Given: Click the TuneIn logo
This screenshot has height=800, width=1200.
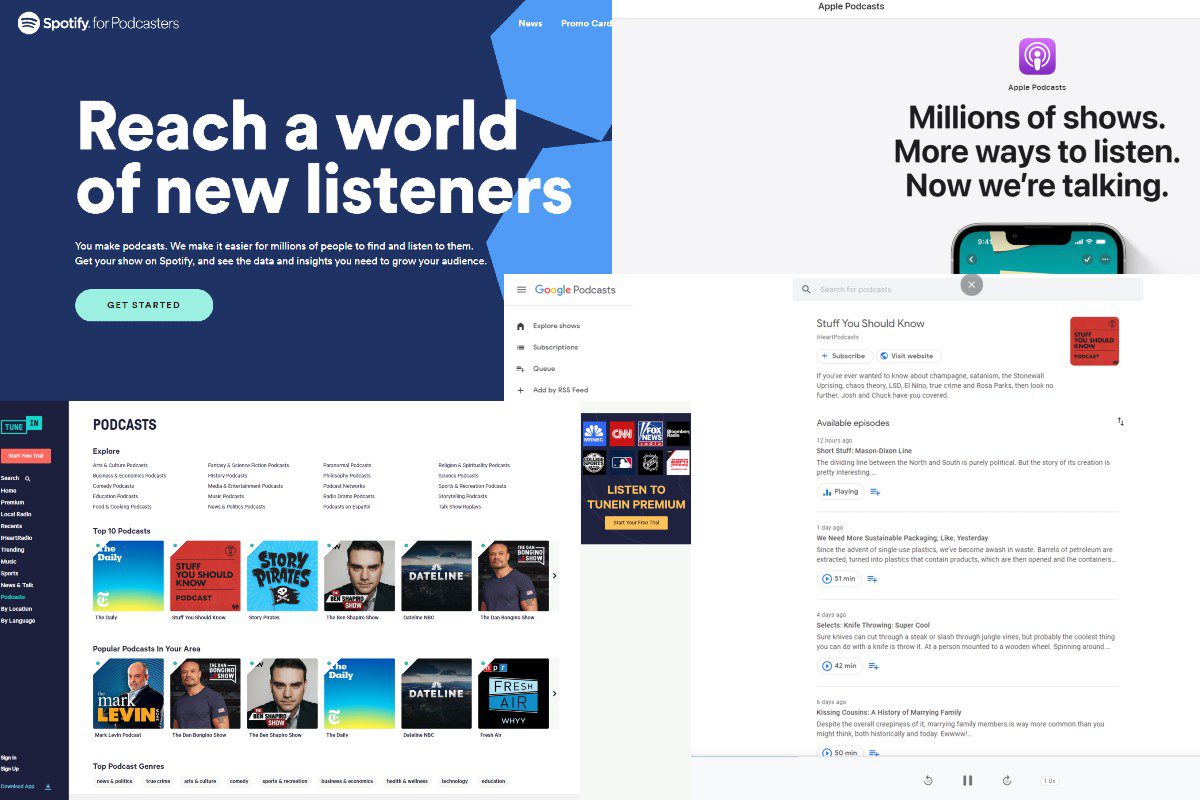Looking at the screenshot, I should tap(21, 425).
